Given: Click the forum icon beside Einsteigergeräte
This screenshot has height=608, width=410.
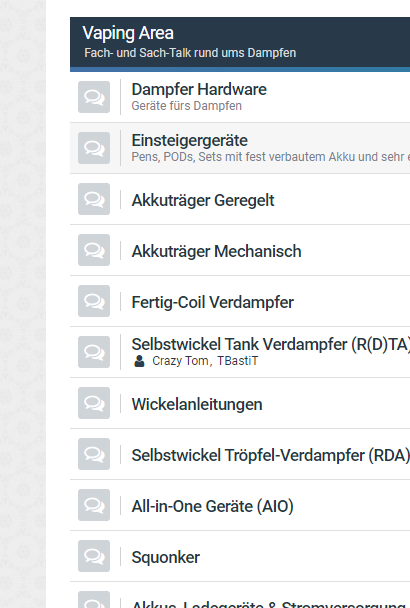Looking at the screenshot, I should pos(94,148).
